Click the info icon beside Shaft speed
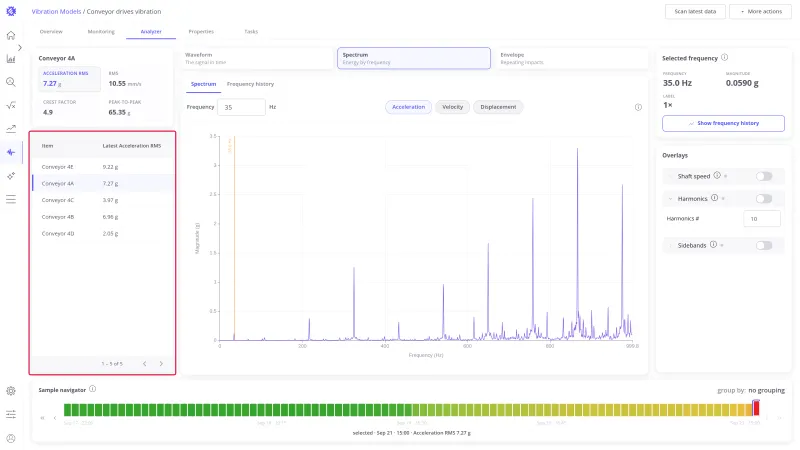The width and height of the screenshot is (800, 450). pos(717,176)
